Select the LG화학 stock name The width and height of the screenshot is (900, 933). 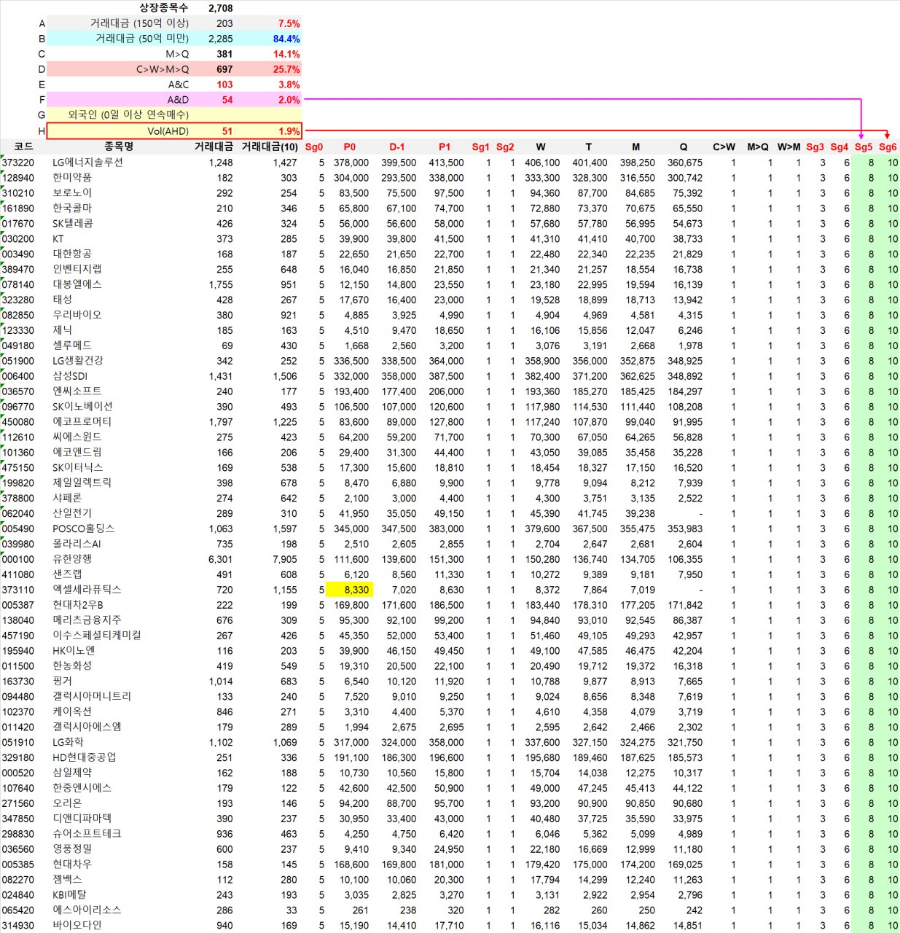pyautogui.click(x=68, y=743)
